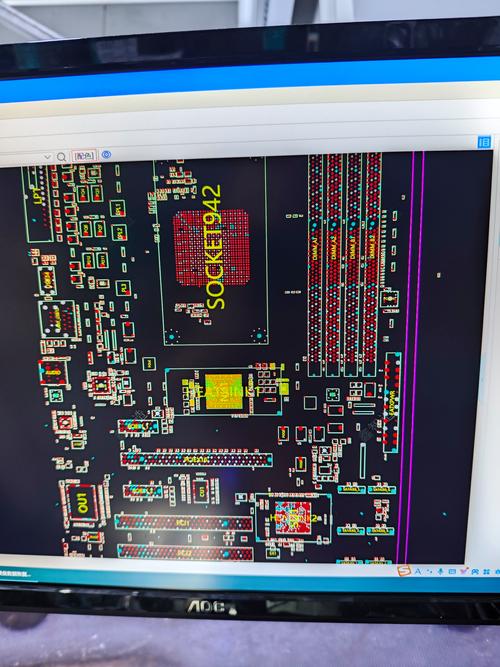
Task: Toggle the Sogou punctuation mode icon
Action: tap(429, 572)
